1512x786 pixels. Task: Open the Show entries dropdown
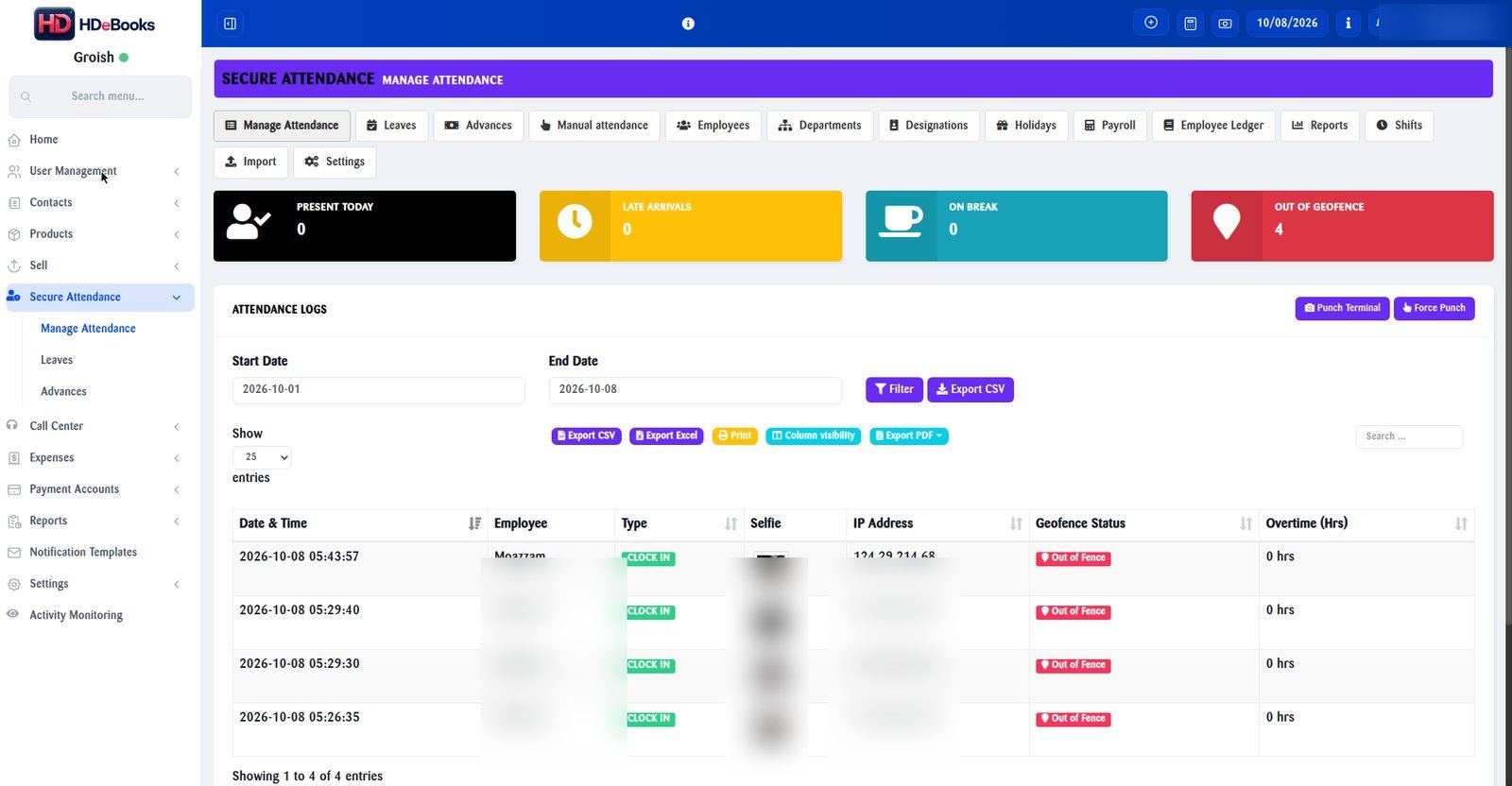point(262,457)
